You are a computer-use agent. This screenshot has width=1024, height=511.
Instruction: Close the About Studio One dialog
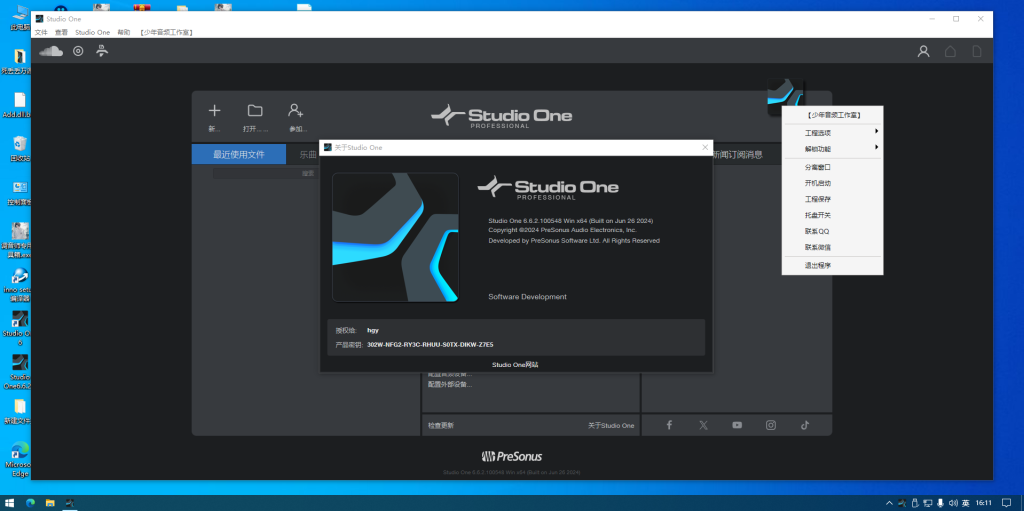tap(705, 148)
